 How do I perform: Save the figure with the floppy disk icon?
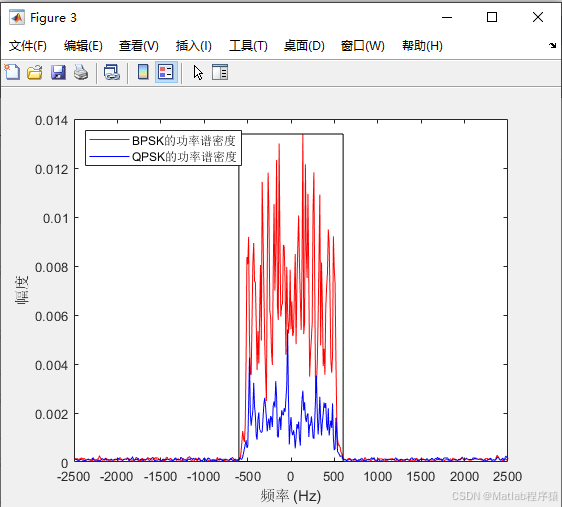[x=58, y=72]
